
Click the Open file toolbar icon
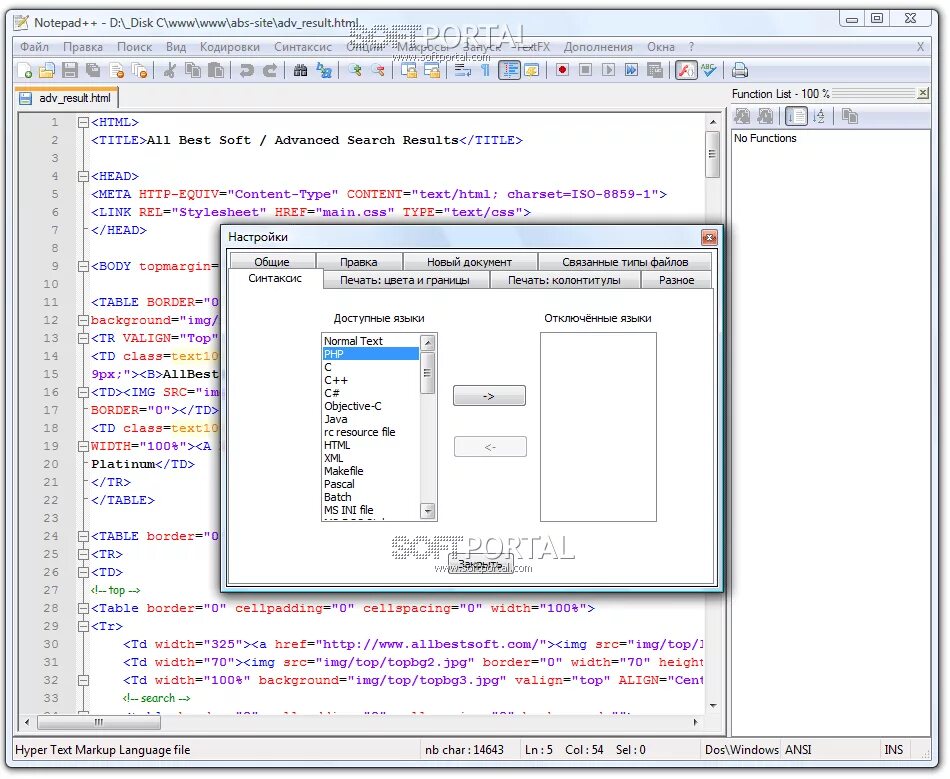[47, 70]
